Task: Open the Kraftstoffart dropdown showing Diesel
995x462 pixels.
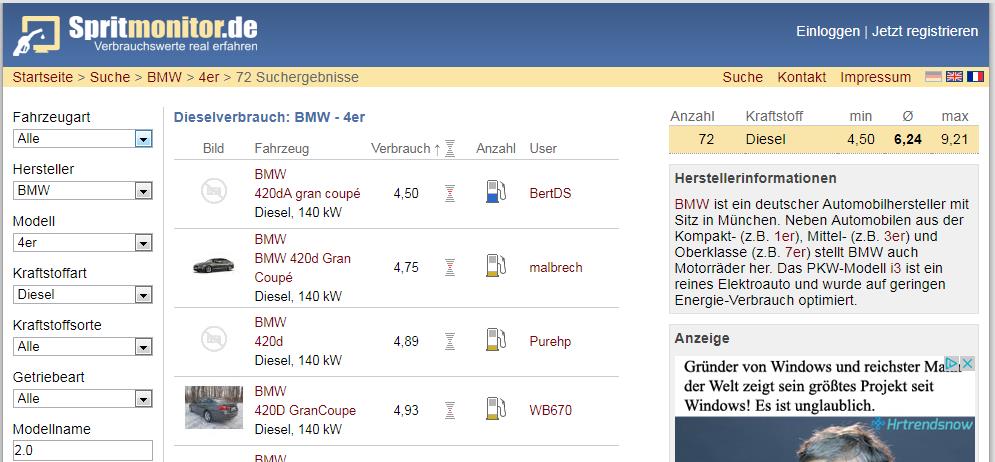Action: point(82,294)
